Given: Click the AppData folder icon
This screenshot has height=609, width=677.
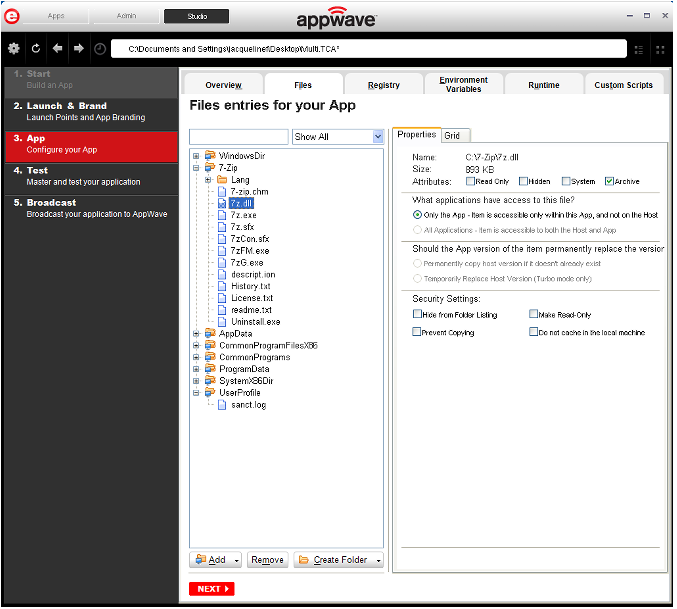Looking at the screenshot, I should point(210,333).
